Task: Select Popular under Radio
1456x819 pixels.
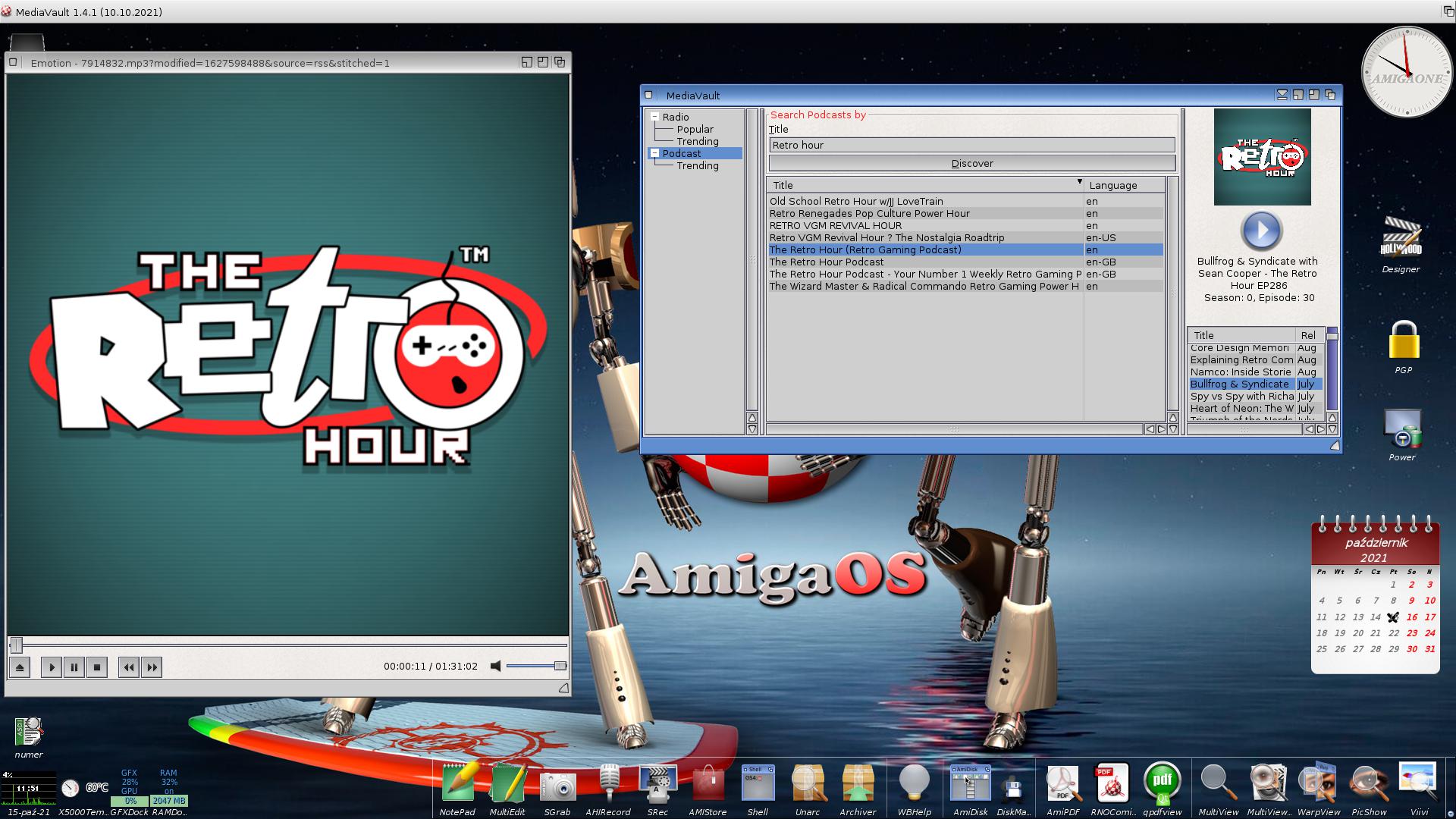Action: click(695, 130)
